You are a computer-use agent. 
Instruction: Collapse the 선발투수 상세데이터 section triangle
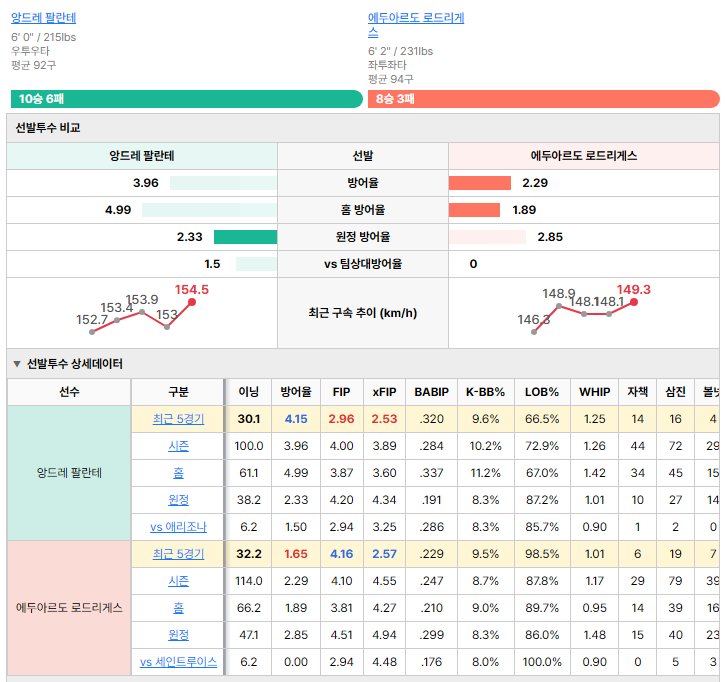tap(17, 364)
